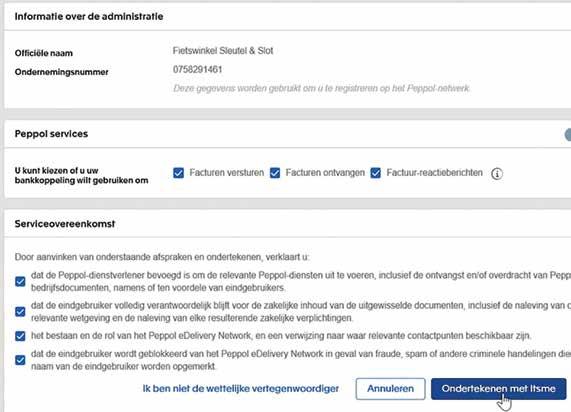This screenshot has height=412, width=571.
Task: Toggle the fraude en spam blokkering checkbox
Action: click(20, 360)
